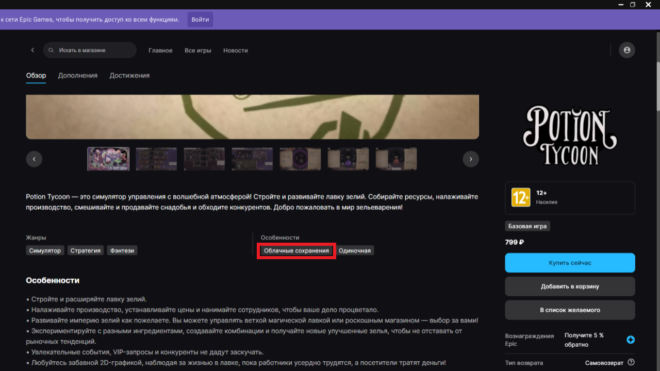Select the Симулятор genre tag
The width and height of the screenshot is (660, 371).
click(45, 251)
